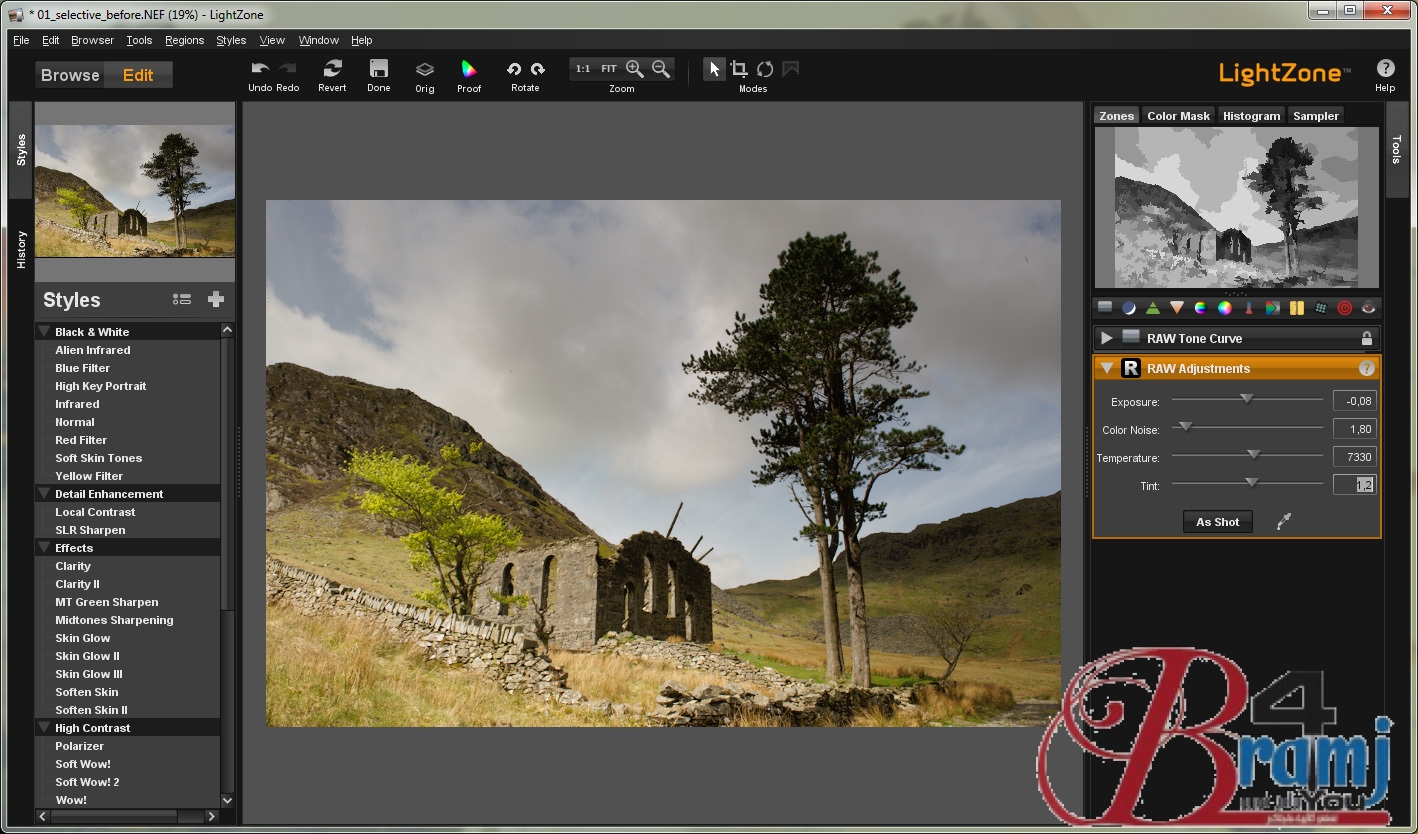Rotate the image left
The height and width of the screenshot is (834, 1418).
(513, 69)
